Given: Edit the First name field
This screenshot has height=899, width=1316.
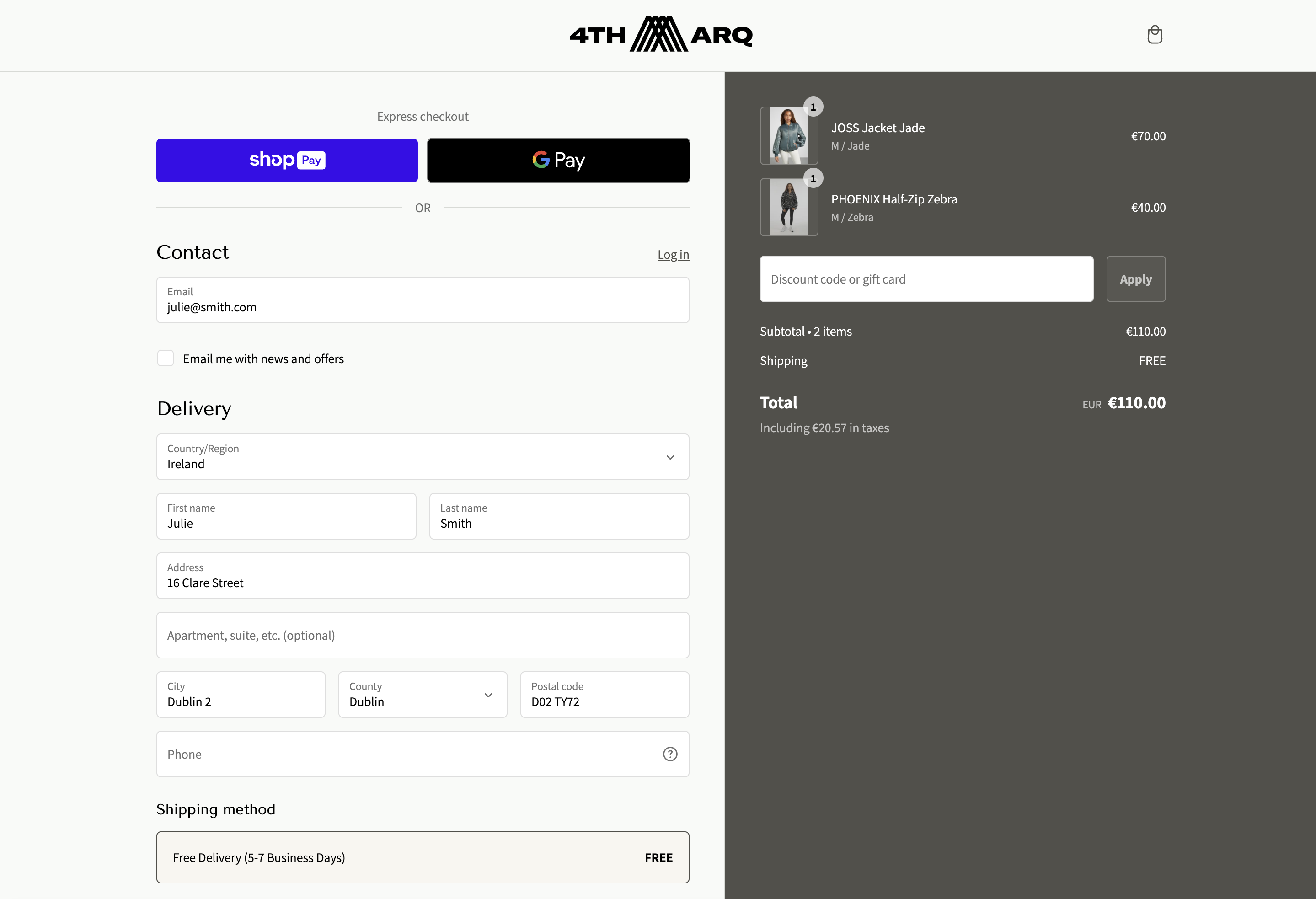Looking at the screenshot, I should [x=286, y=516].
